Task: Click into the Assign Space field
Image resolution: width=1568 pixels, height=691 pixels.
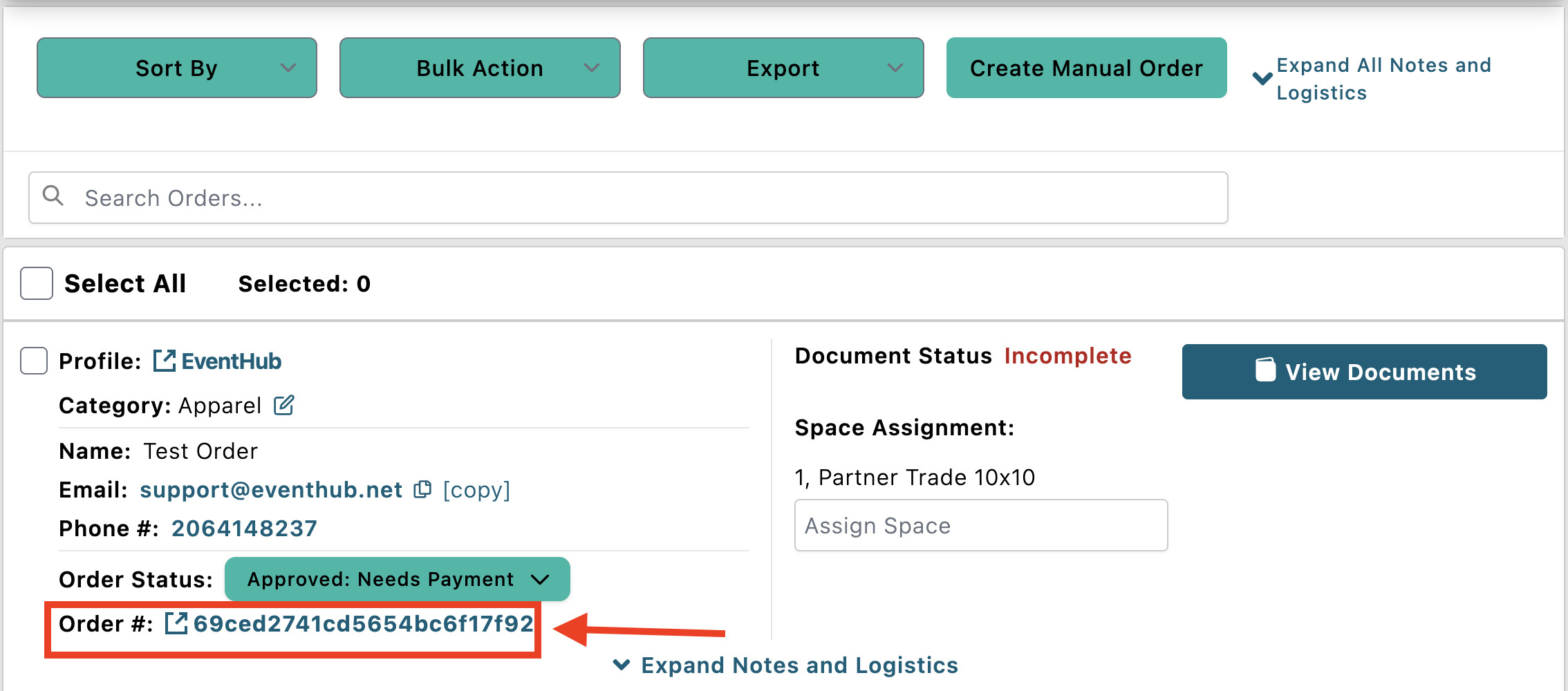Action: click(x=980, y=526)
